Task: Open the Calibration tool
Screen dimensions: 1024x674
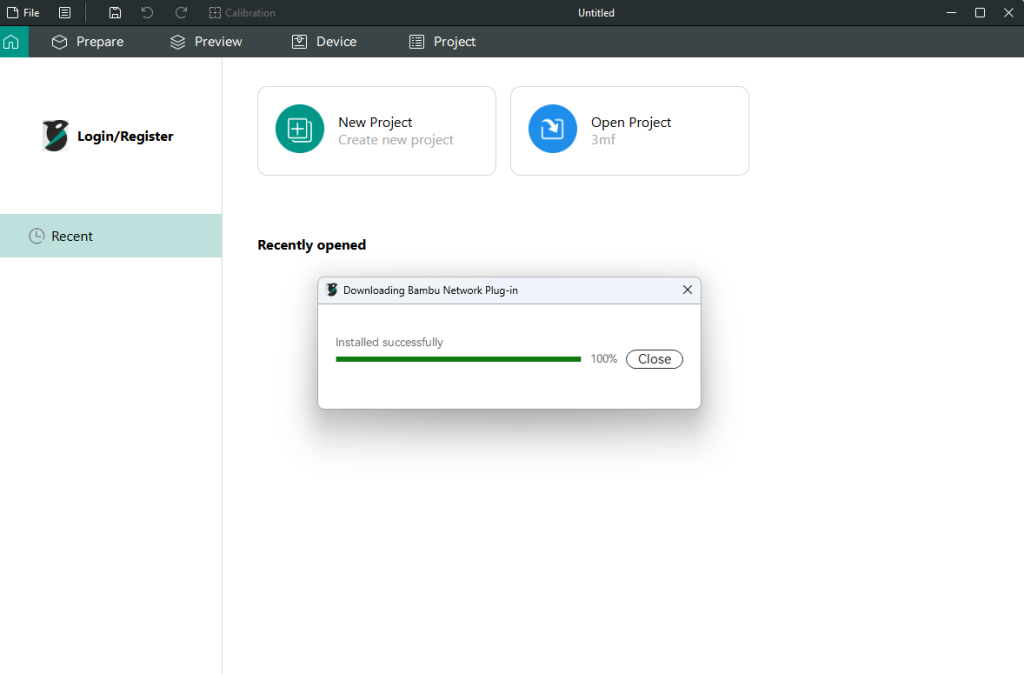Action: [x=242, y=13]
